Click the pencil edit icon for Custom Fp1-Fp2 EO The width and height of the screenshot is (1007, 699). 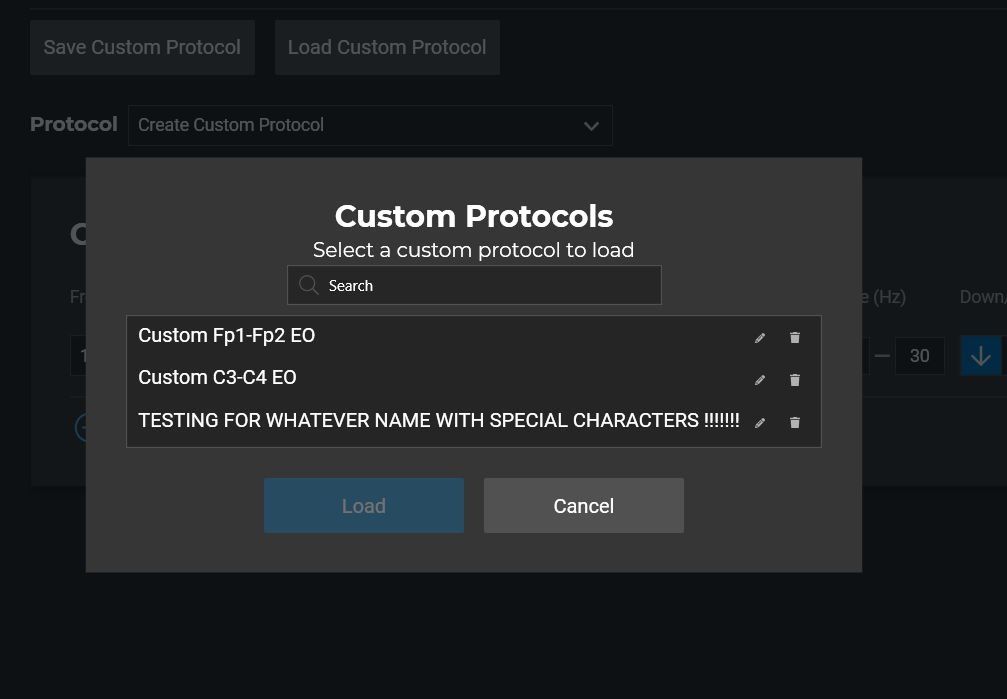(760, 338)
